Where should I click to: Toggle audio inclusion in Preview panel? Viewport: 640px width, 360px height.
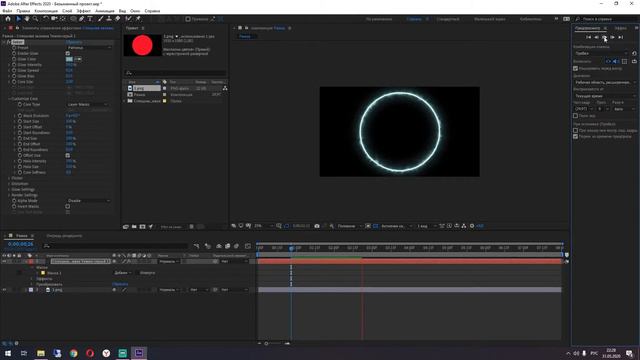(x=616, y=61)
